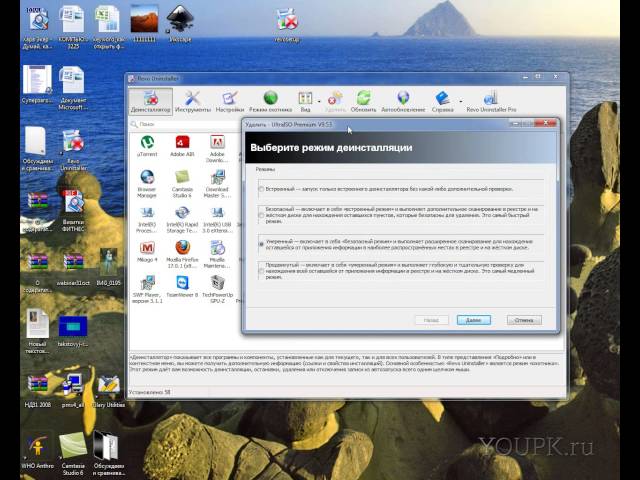Select Adobe AIR in the program list
Screen dimensions: 640x480
pyautogui.click(x=182, y=146)
